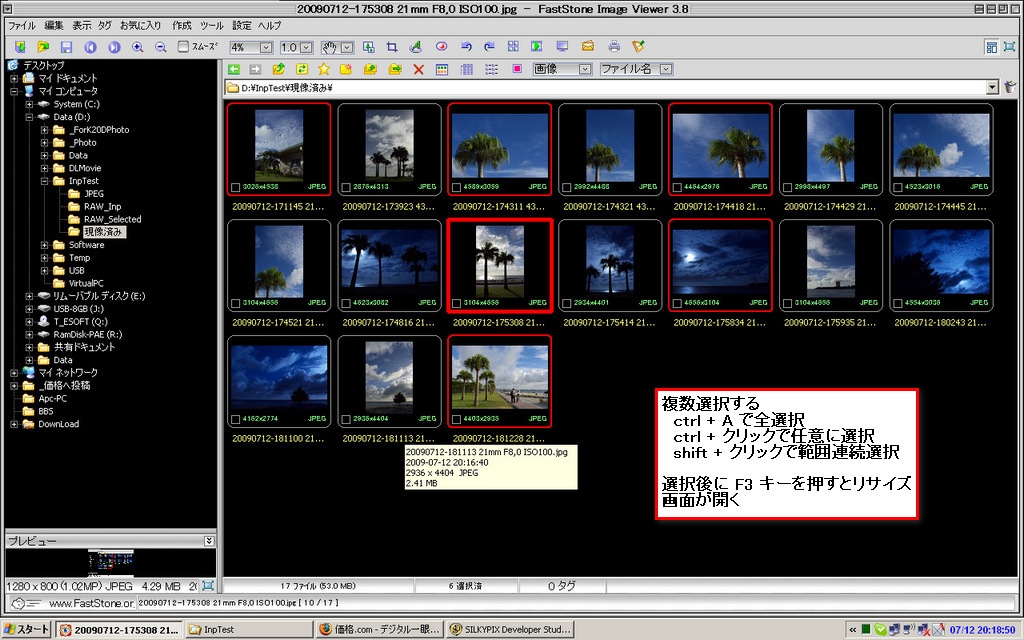Click the Save (floppy disk) icon
The height and width of the screenshot is (640, 1024).
(x=66, y=47)
